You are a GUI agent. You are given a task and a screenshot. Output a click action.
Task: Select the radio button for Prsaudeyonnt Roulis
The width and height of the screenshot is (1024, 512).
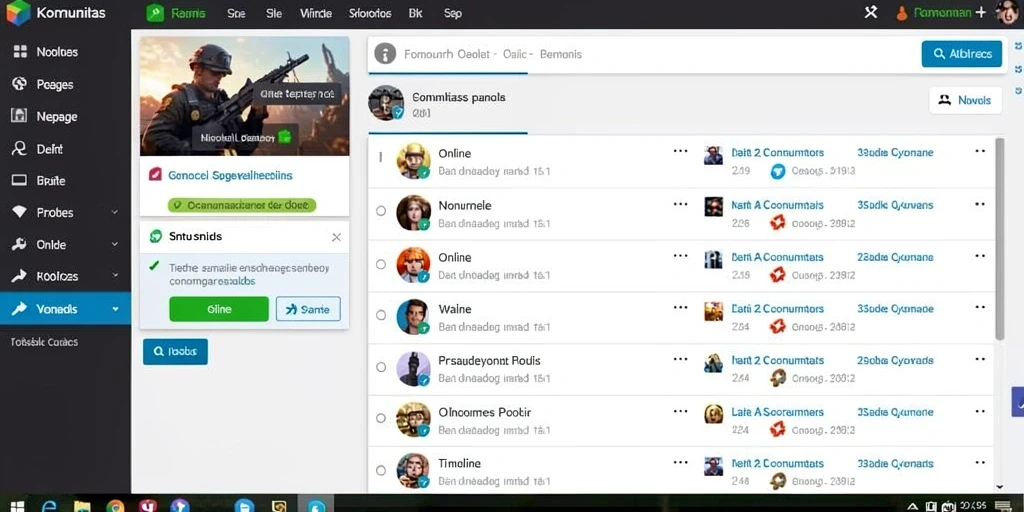pyautogui.click(x=381, y=367)
